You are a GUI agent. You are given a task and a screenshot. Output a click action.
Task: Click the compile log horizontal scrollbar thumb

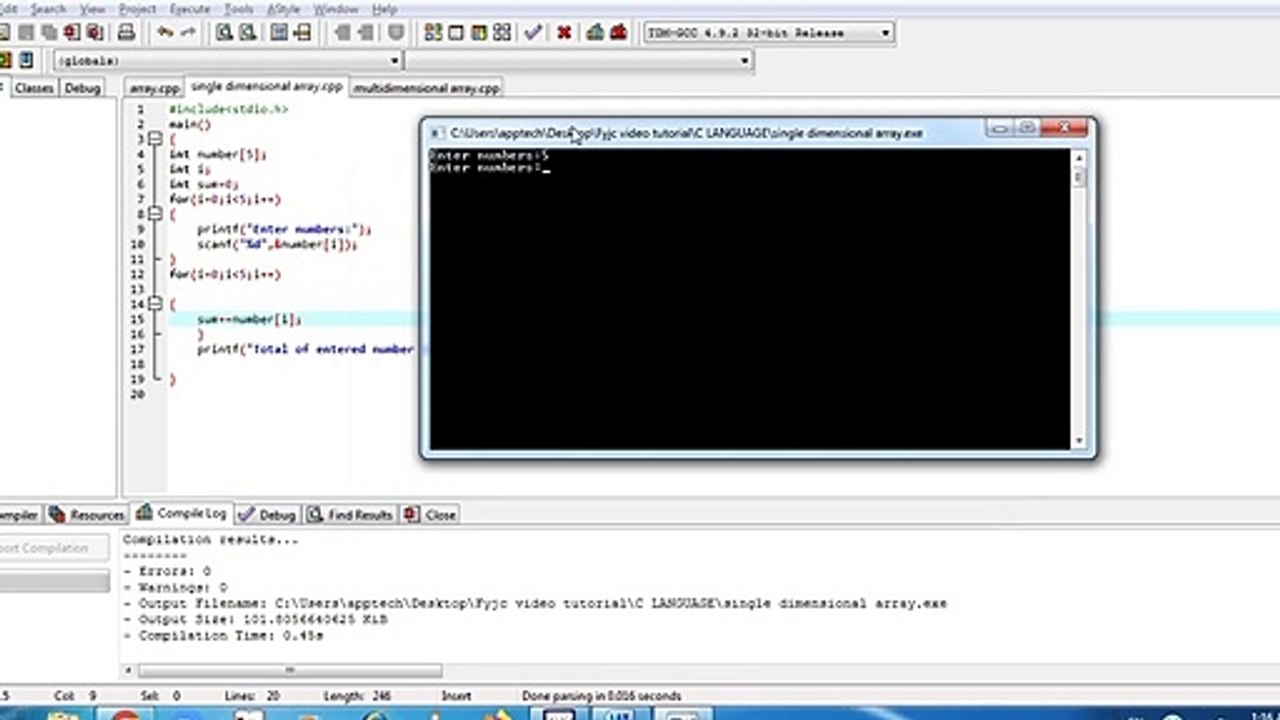click(290, 671)
